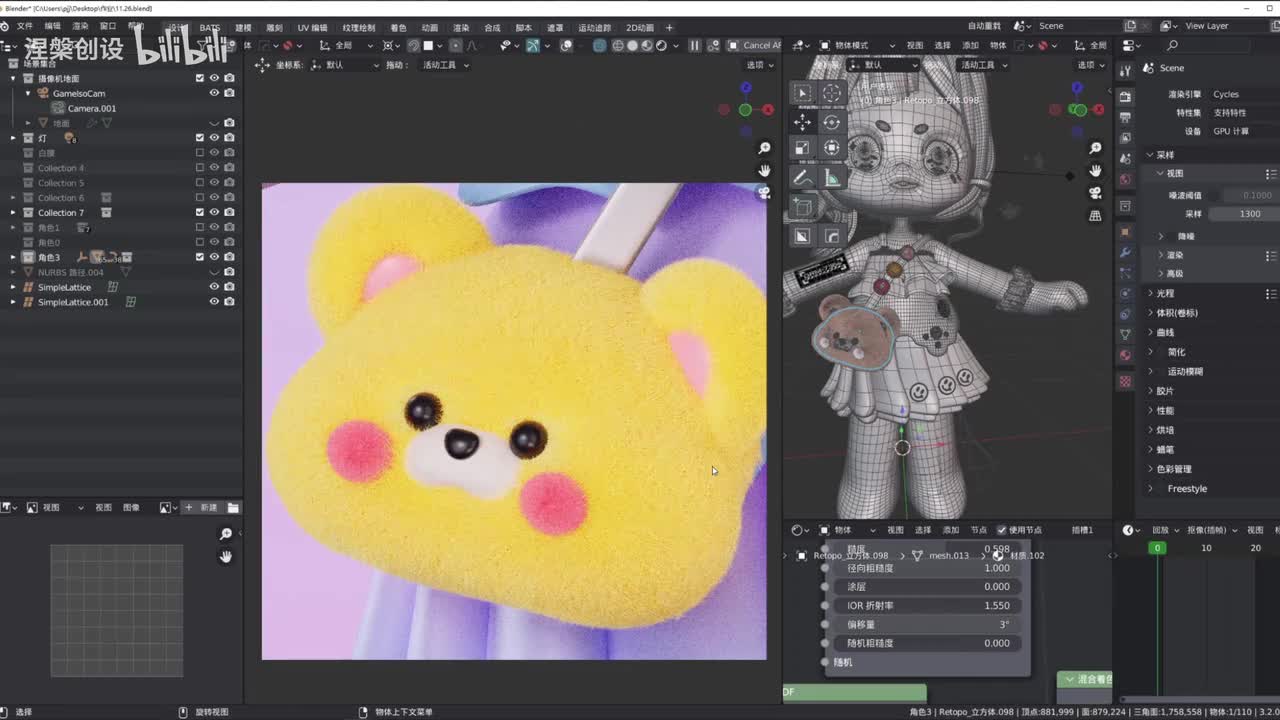Activate the Move tool in viewport toolbar

pyautogui.click(x=802, y=122)
